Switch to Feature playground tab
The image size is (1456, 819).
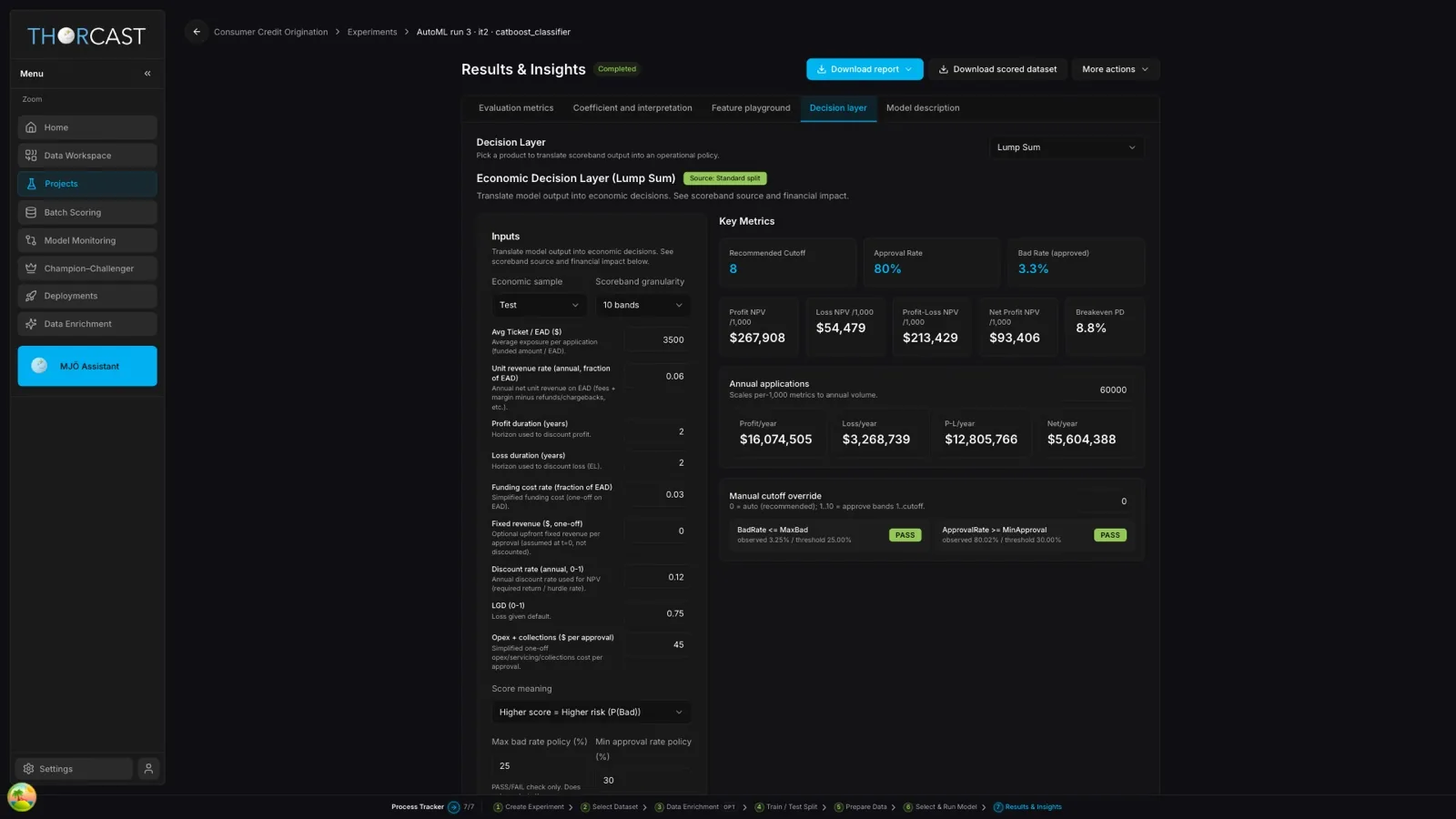click(751, 108)
